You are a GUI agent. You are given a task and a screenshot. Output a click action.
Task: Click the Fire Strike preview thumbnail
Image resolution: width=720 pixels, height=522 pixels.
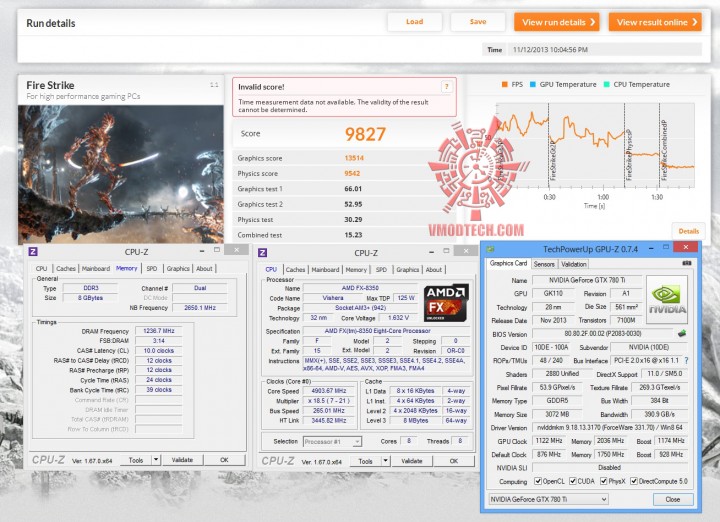coord(121,174)
